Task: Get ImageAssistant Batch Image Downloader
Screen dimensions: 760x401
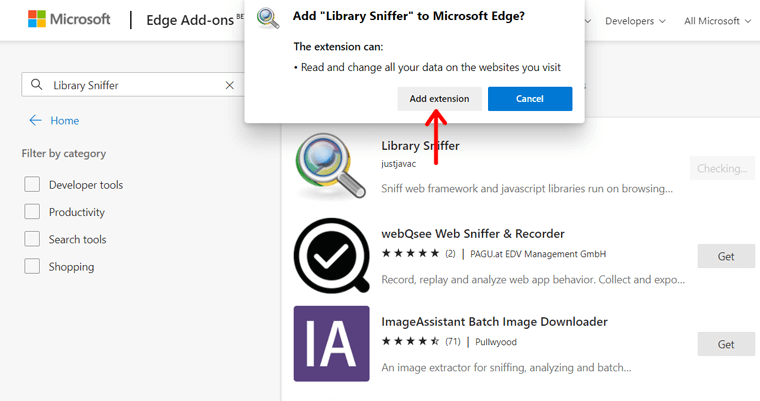Action: point(726,344)
